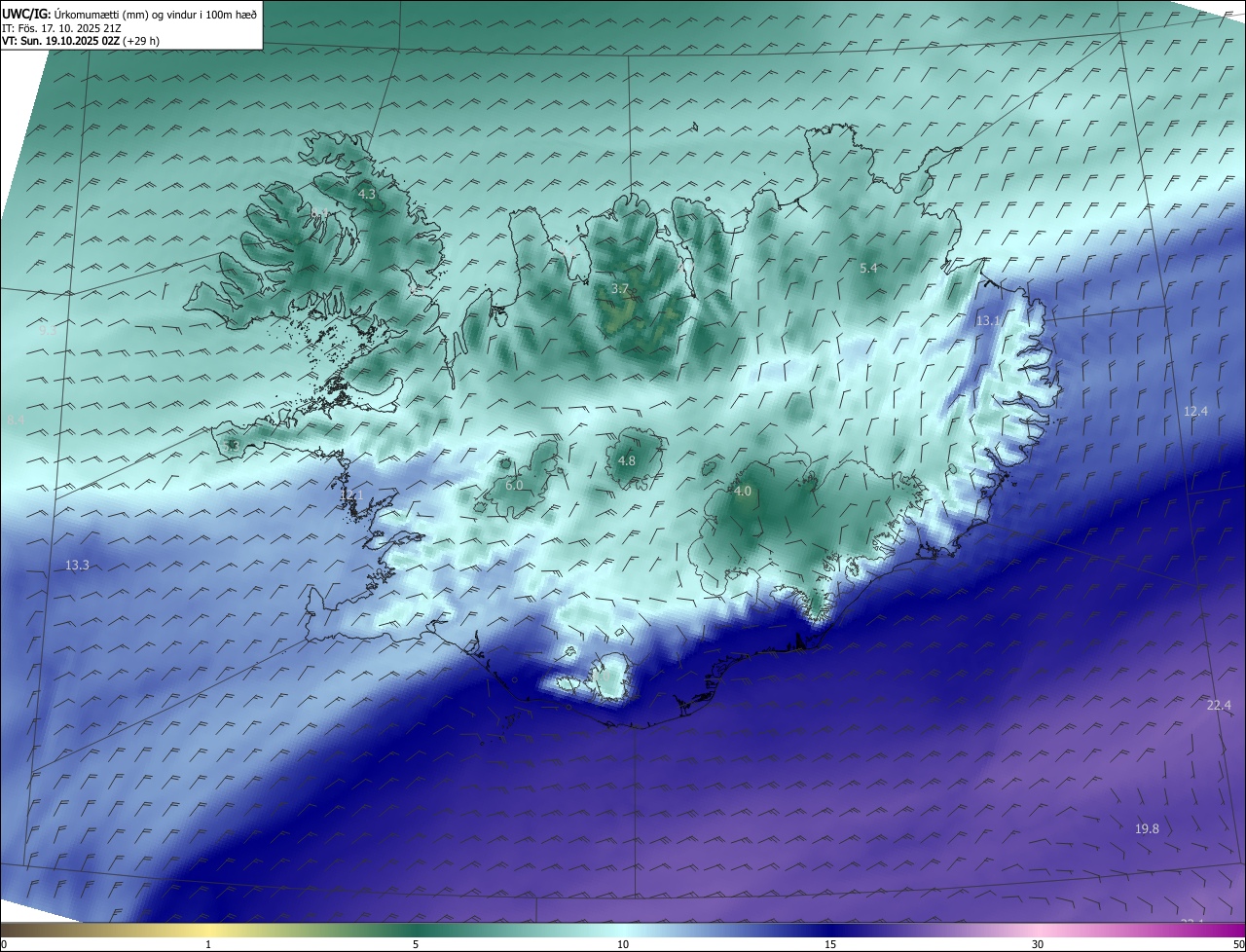
Task: Click the 22.4 value in the southeast sea
Action: click(1219, 706)
